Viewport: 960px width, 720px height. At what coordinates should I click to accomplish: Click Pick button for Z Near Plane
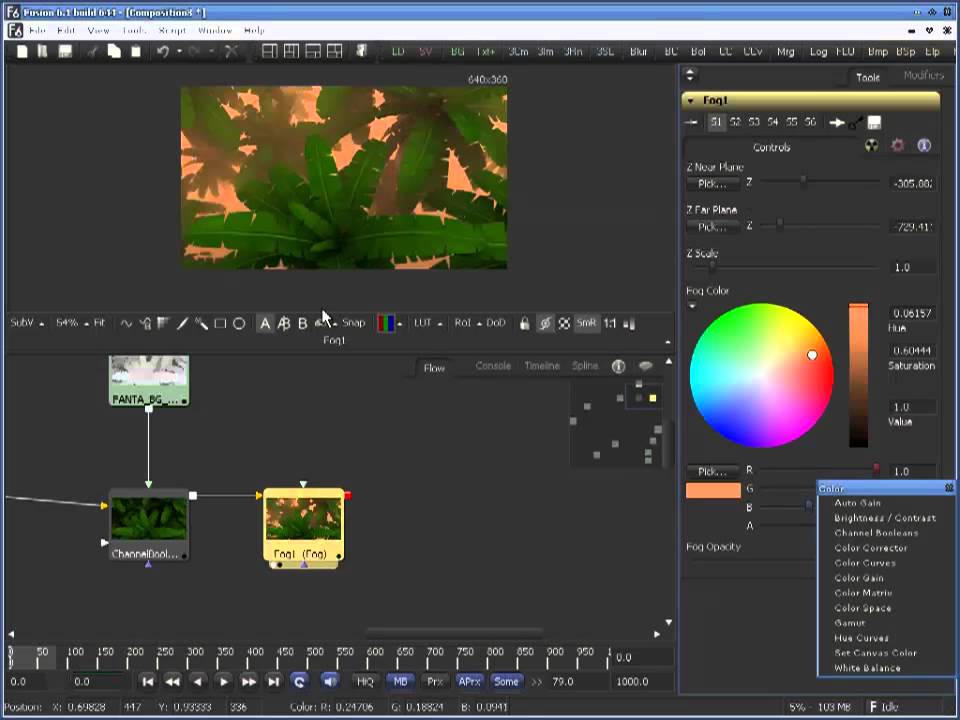coord(712,183)
